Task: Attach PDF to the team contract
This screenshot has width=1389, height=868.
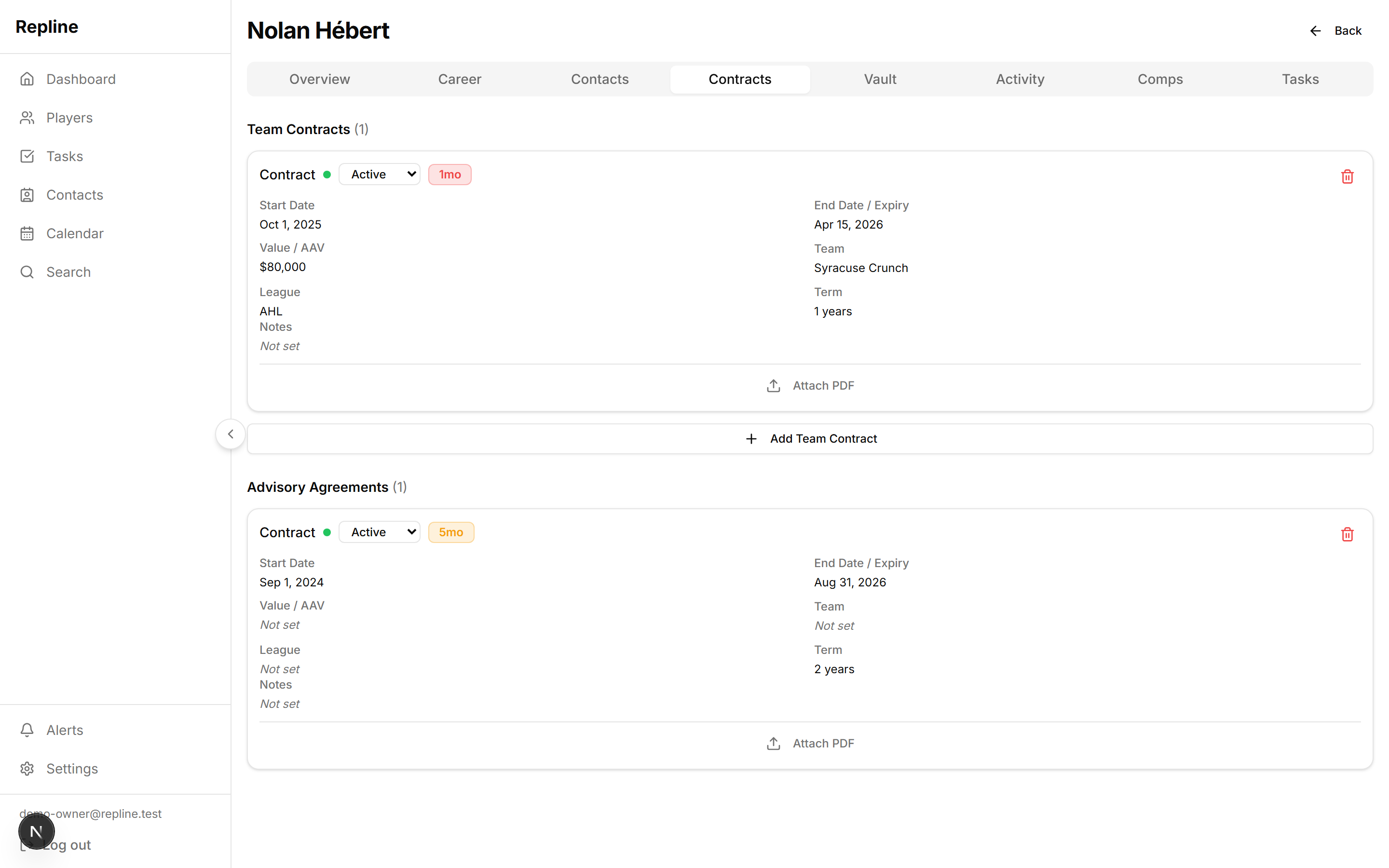Action: [810, 385]
